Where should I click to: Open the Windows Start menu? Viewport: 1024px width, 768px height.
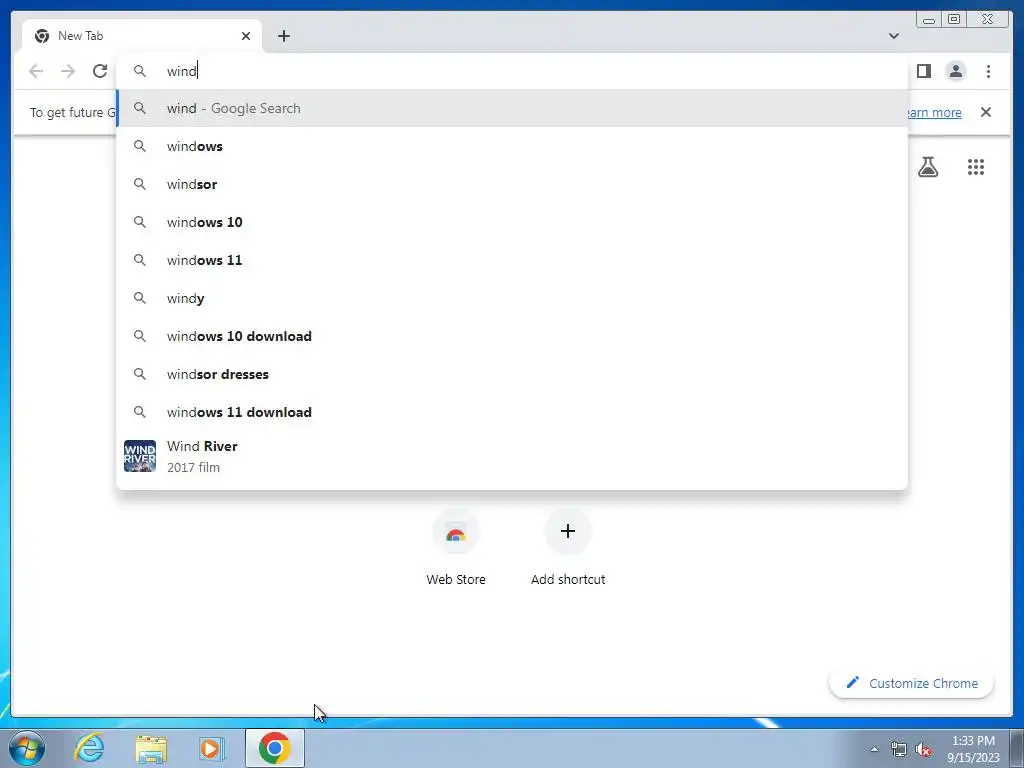[27, 748]
